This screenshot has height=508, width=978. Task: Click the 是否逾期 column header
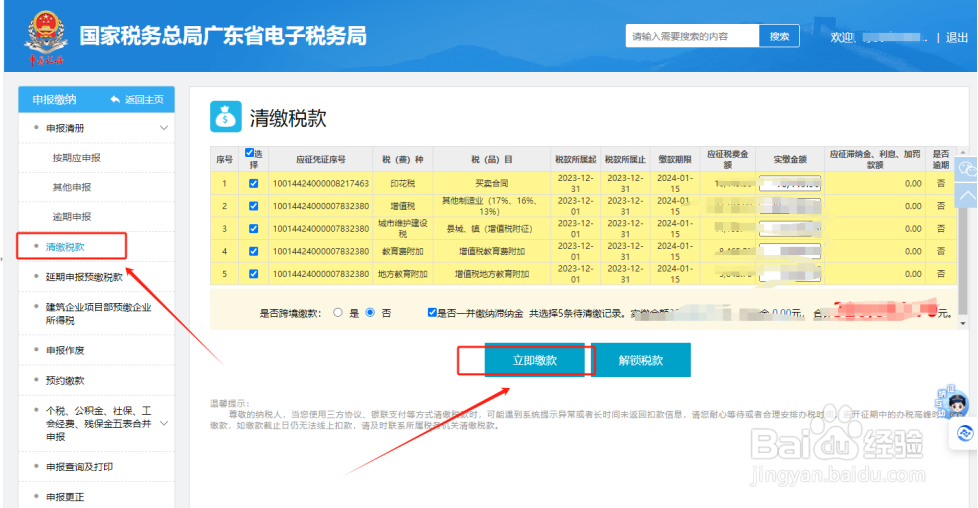tap(941, 159)
